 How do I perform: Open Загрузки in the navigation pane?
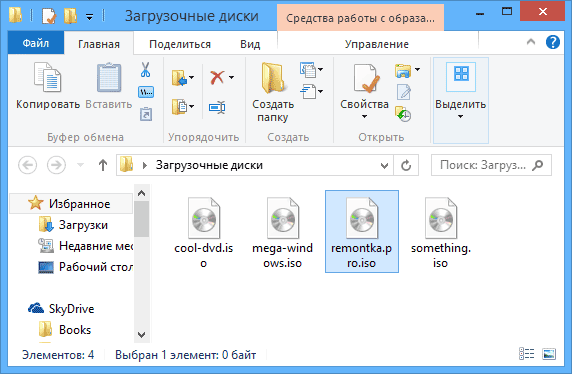(x=73, y=225)
